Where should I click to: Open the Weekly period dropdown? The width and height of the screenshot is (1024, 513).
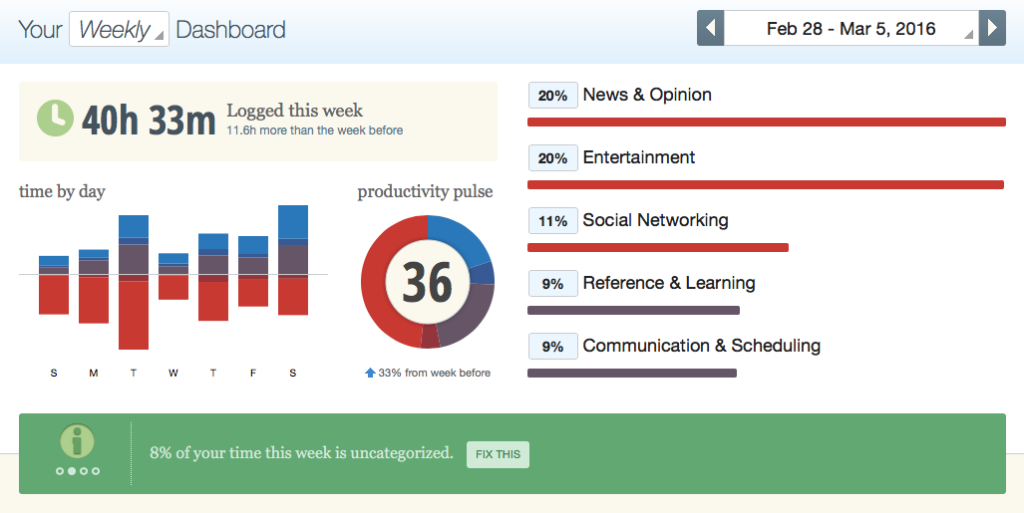118,29
